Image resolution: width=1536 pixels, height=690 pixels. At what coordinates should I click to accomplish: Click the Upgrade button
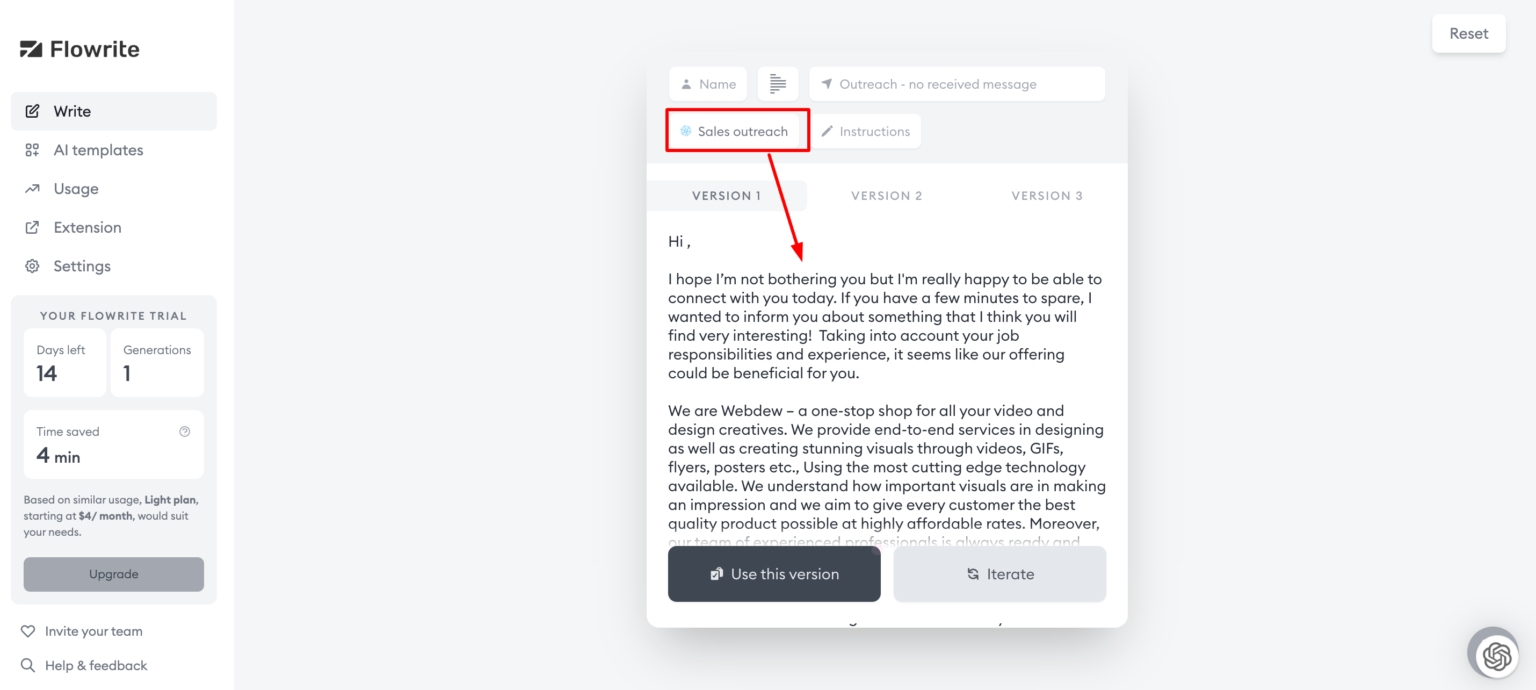click(x=113, y=574)
